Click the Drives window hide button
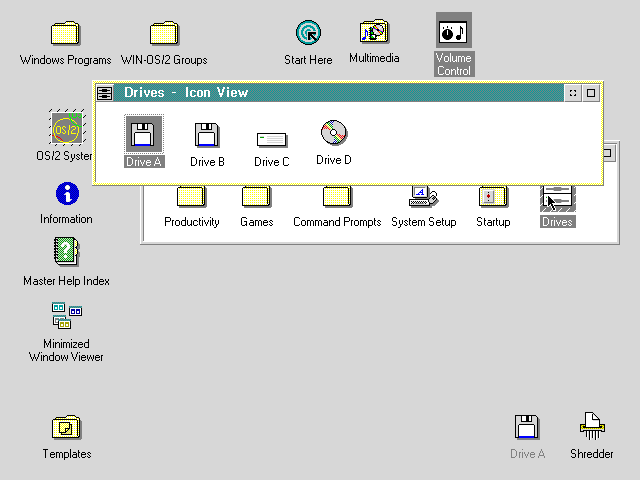Image resolution: width=640 pixels, height=480 pixels. pos(573,93)
